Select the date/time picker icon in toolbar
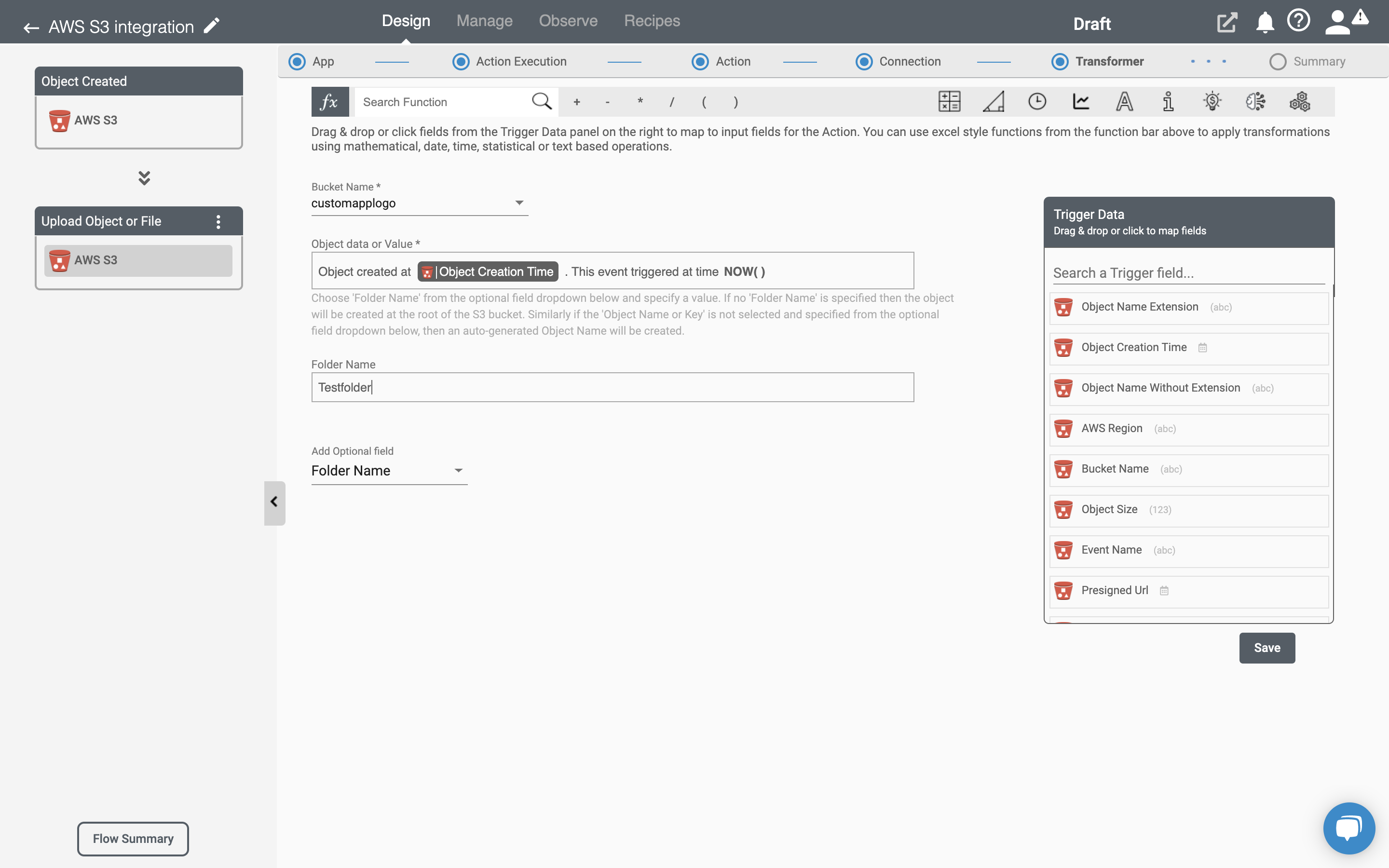Viewport: 1389px width, 868px height. pyautogui.click(x=1037, y=101)
